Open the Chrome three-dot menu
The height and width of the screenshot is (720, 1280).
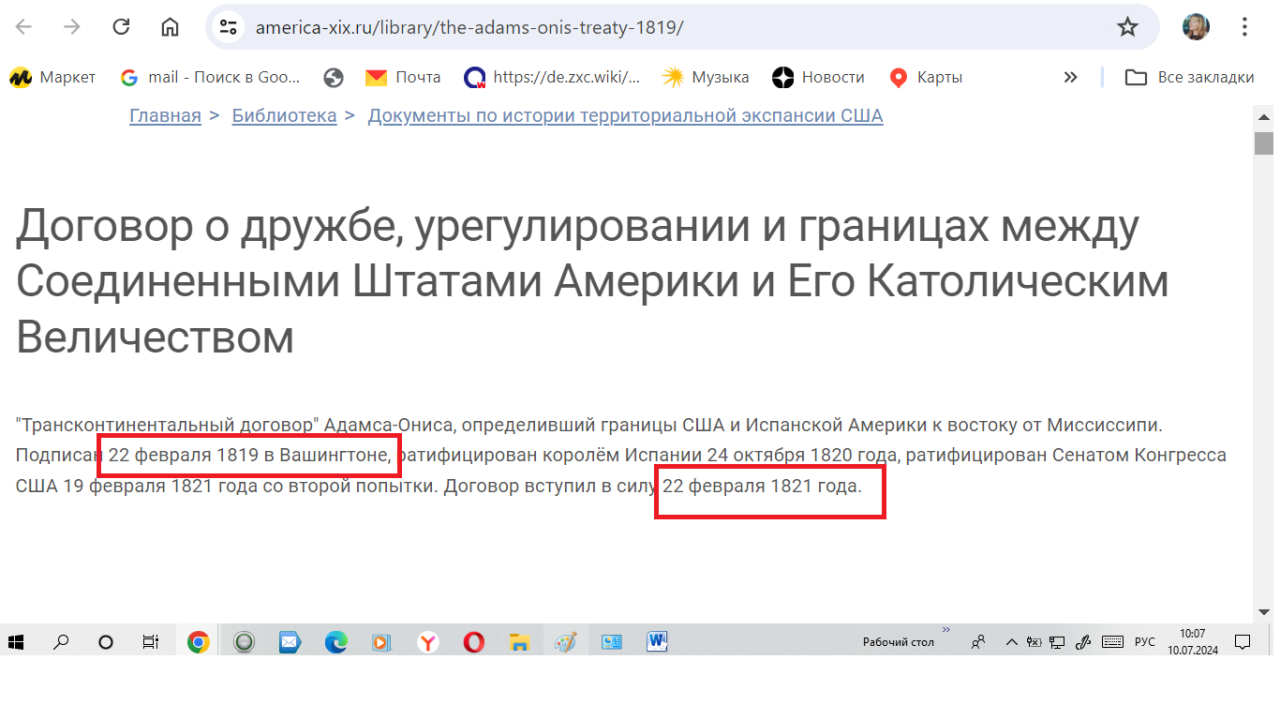tap(1245, 27)
